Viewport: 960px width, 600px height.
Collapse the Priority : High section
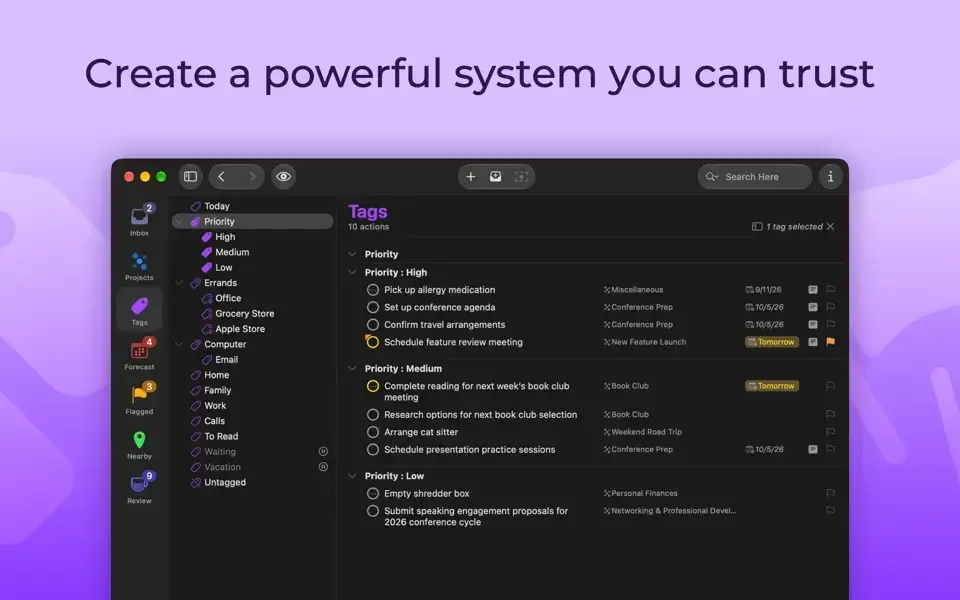pos(352,272)
